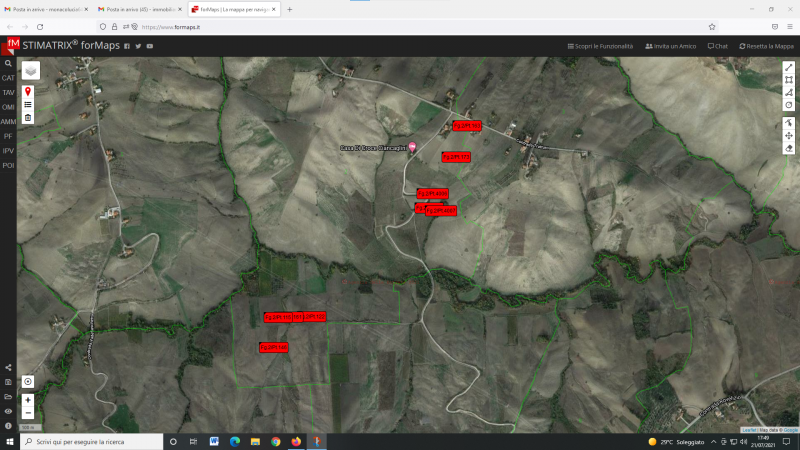Select the line measurement tool
Image resolution: width=800 pixels, height=450 pixels.
(789, 67)
